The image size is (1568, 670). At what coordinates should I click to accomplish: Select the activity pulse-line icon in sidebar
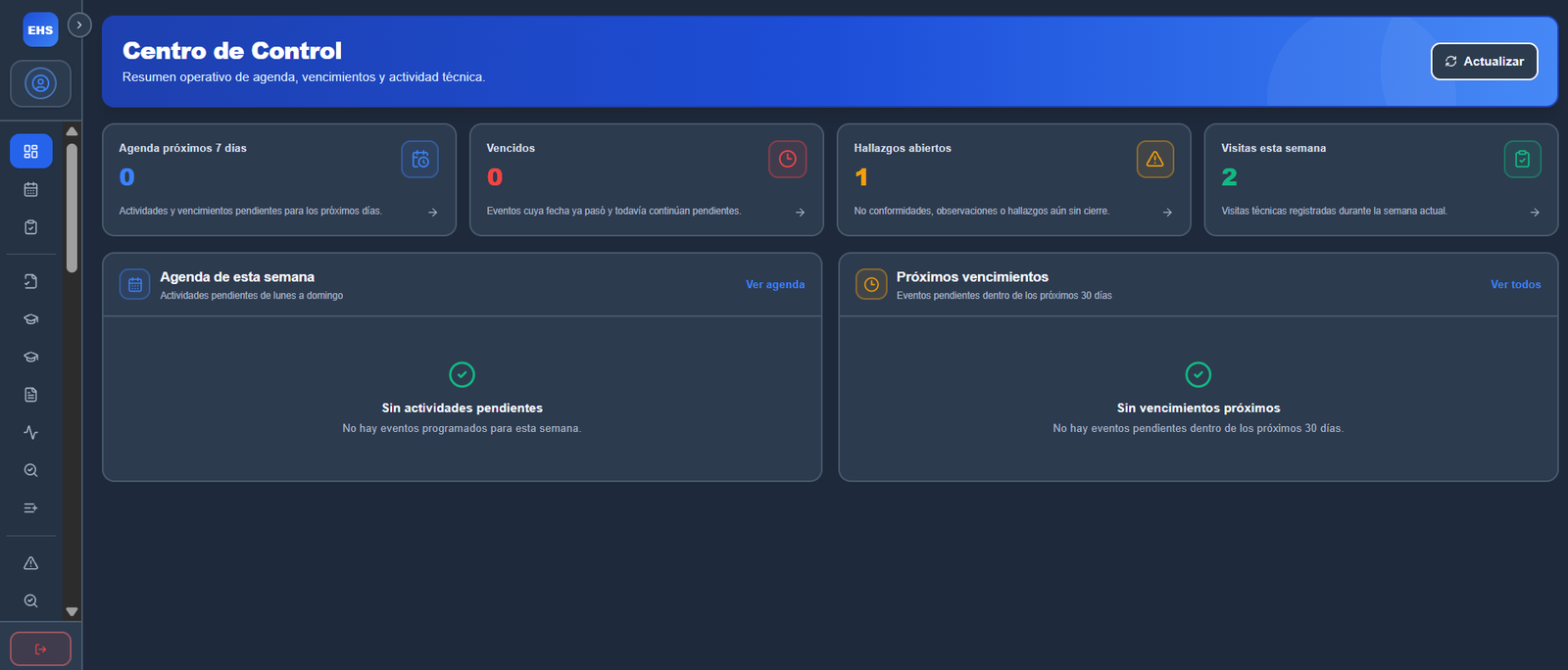click(31, 432)
